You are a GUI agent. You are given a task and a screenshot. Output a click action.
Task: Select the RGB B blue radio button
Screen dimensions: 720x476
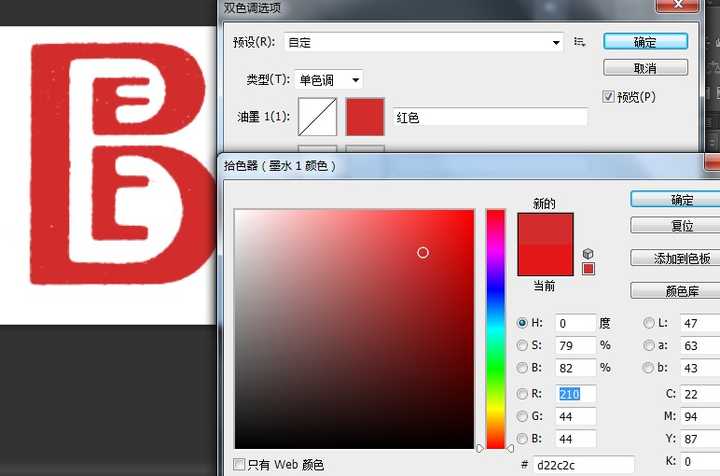pyautogui.click(x=522, y=439)
